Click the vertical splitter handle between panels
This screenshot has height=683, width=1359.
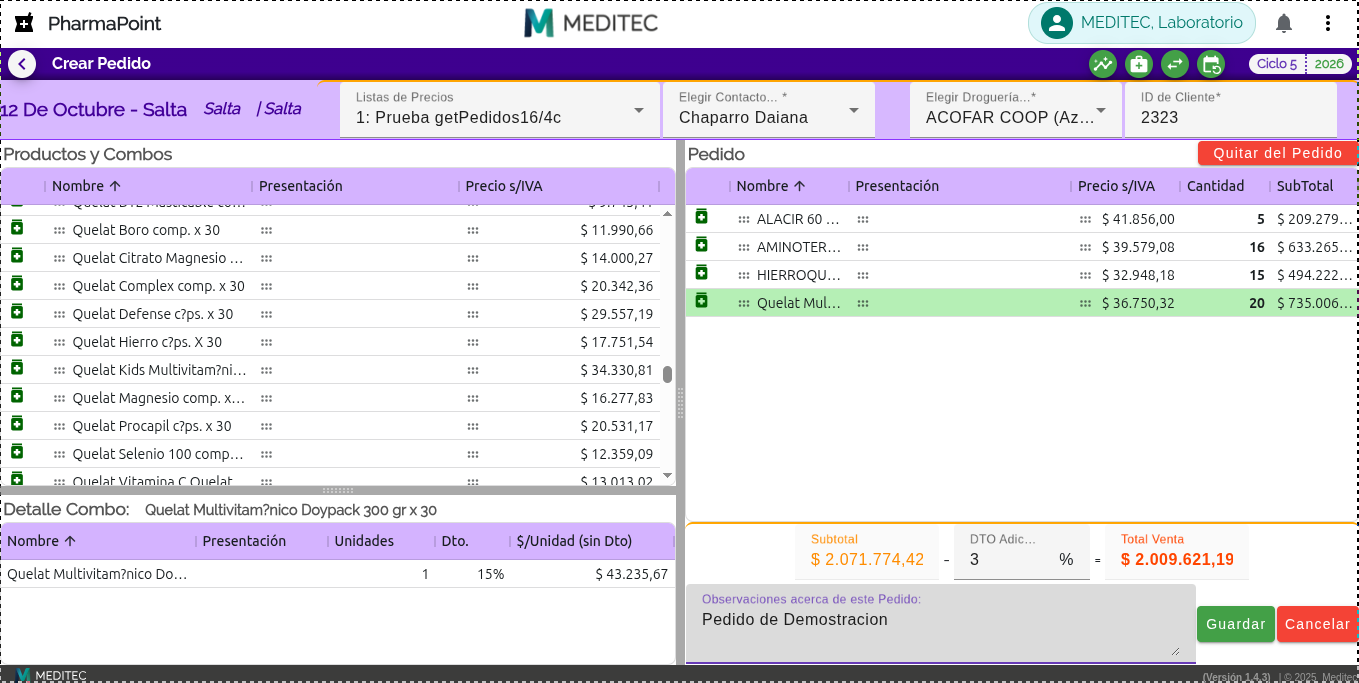click(x=681, y=403)
